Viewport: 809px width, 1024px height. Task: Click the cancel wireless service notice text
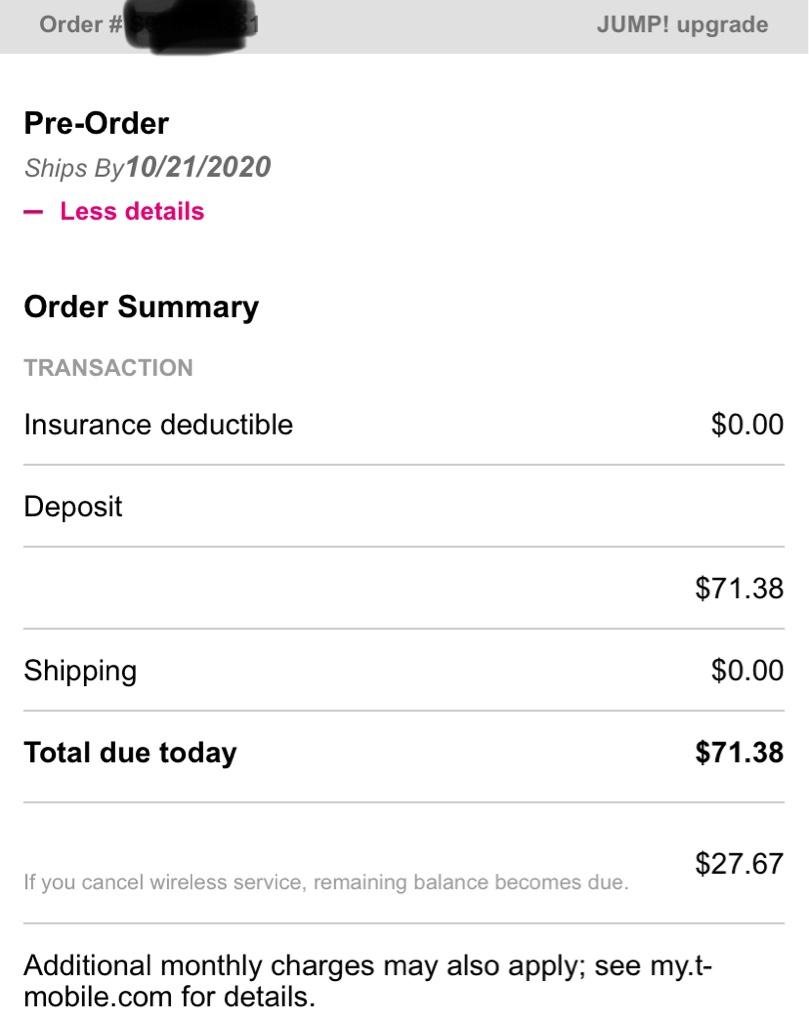pyautogui.click(x=326, y=883)
